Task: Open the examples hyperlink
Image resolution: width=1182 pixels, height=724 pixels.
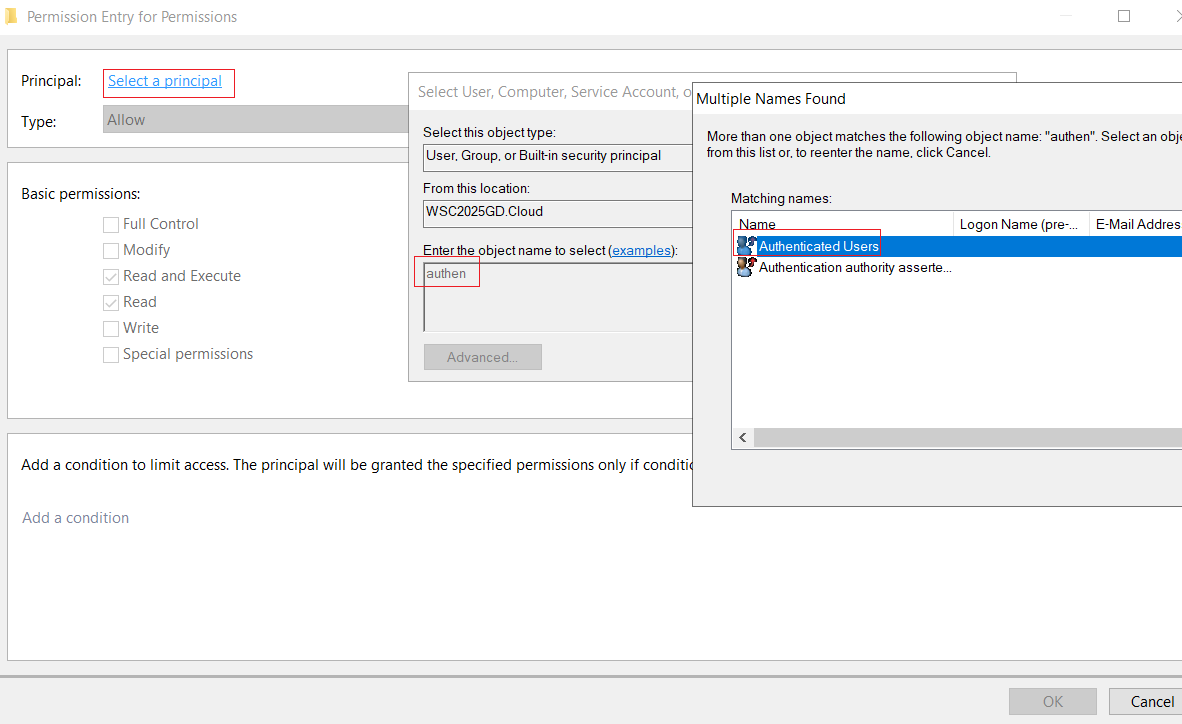Action: coord(641,250)
